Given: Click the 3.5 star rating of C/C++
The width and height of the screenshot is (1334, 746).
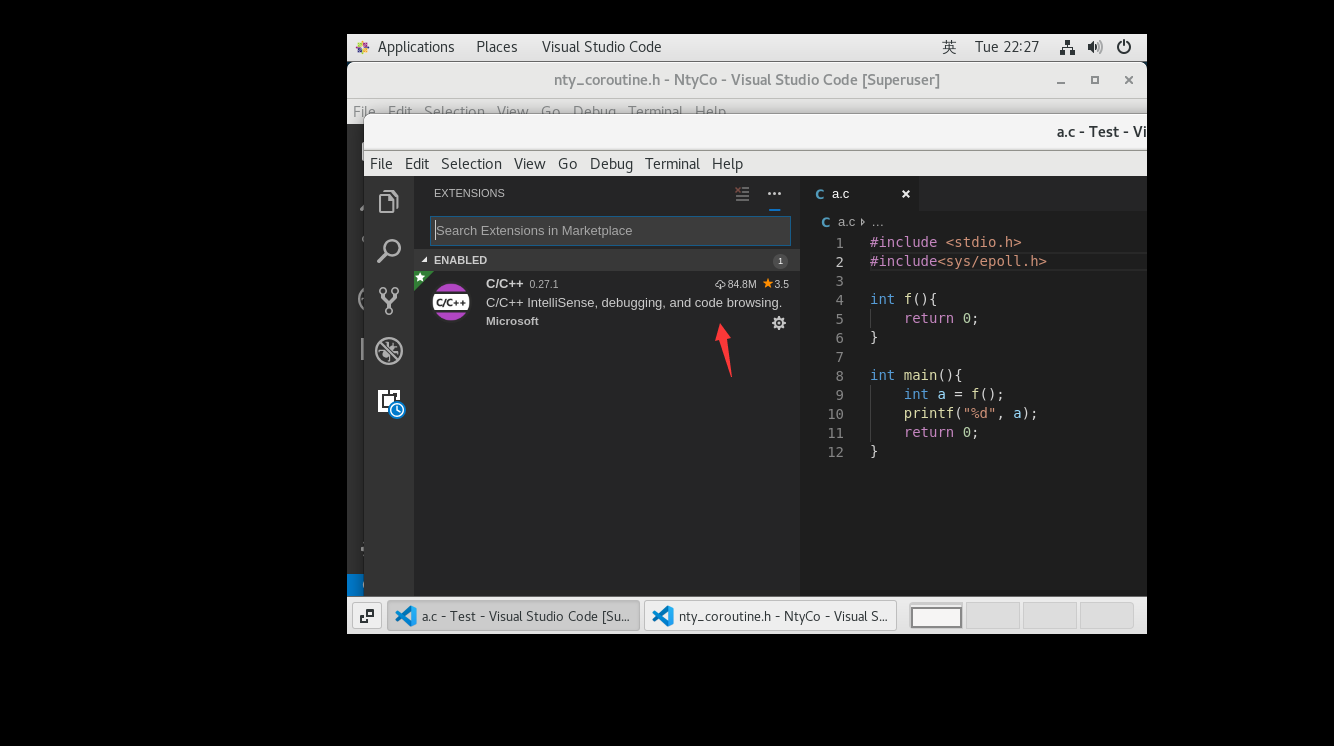Looking at the screenshot, I should pyautogui.click(x=776, y=283).
